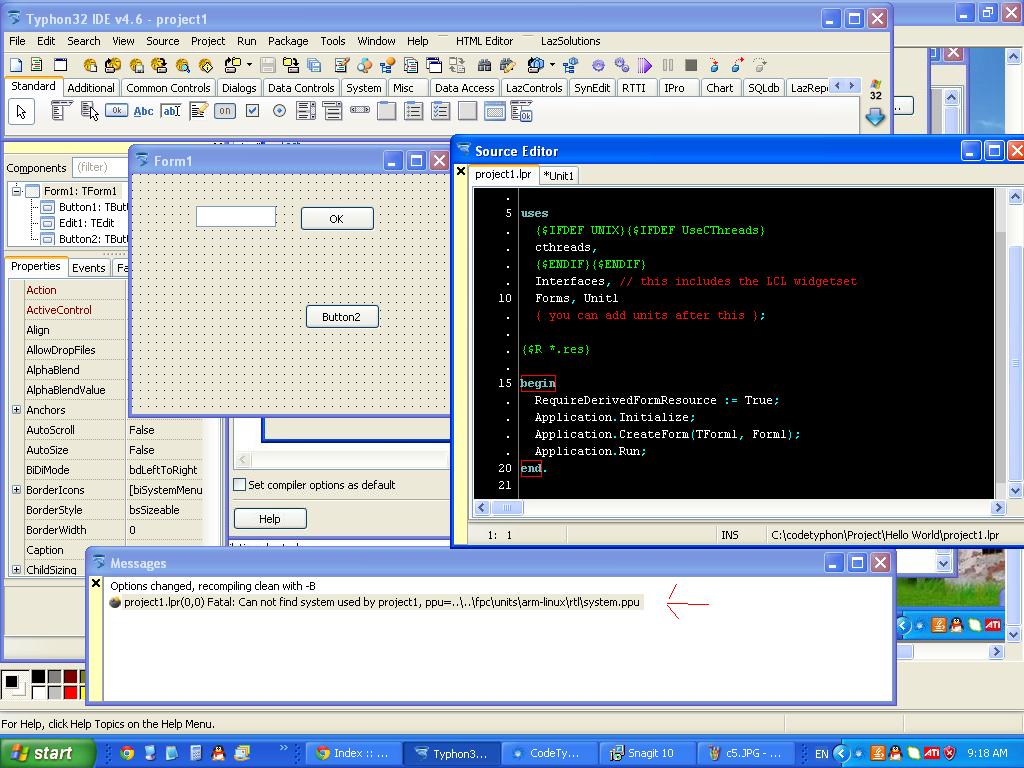Click the Edit1 text box on Form1
The height and width of the screenshot is (768, 1024).
point(236,217)
